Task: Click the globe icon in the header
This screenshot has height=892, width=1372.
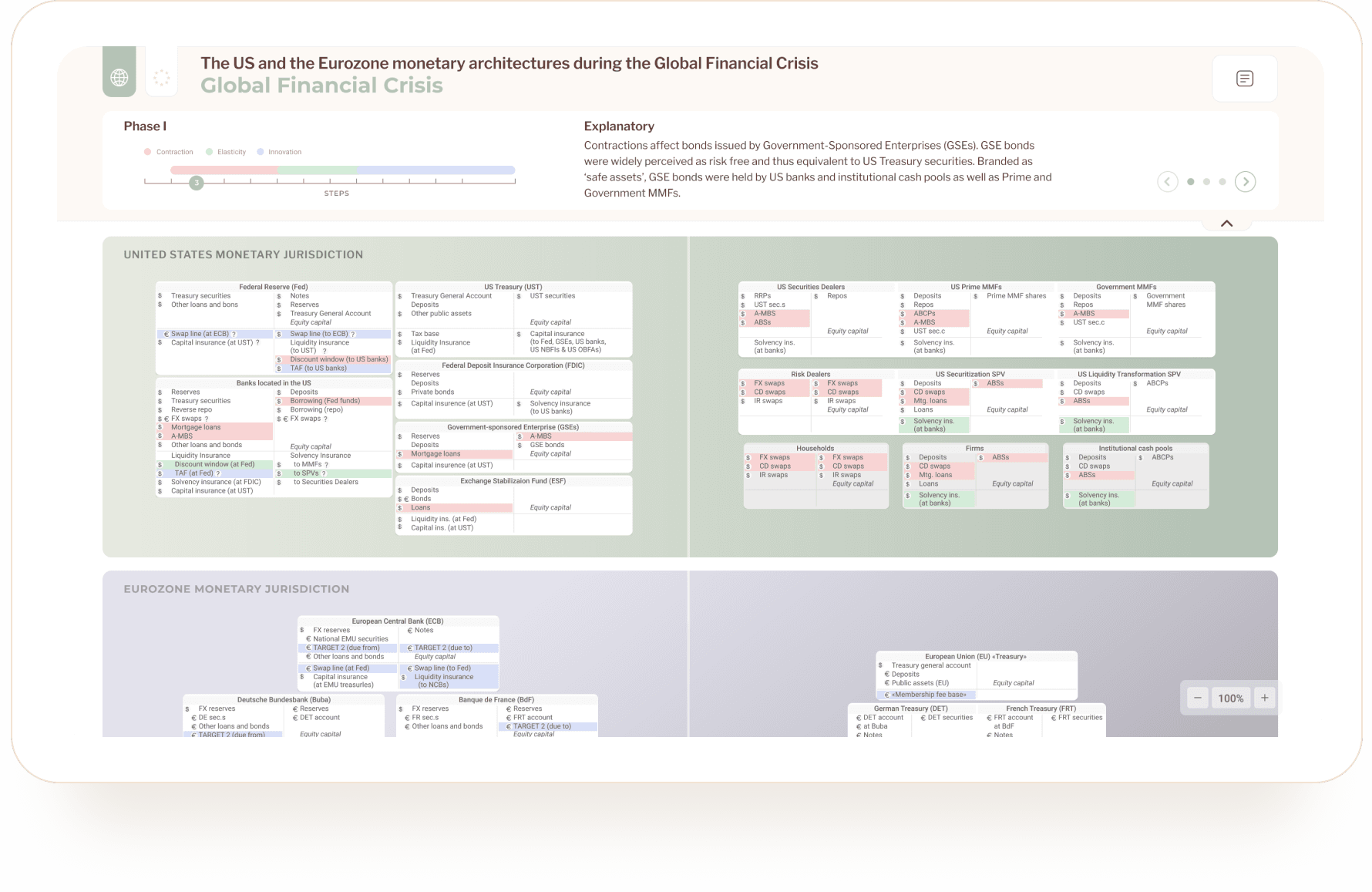Action: coord(119,77)
